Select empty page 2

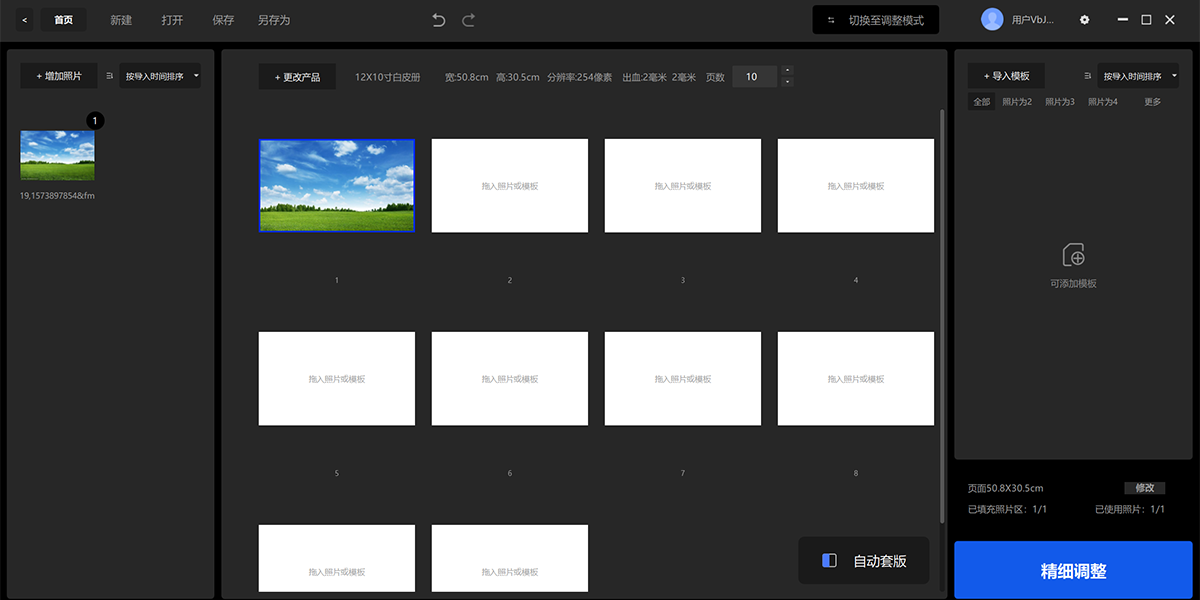(x=510, y=185)
